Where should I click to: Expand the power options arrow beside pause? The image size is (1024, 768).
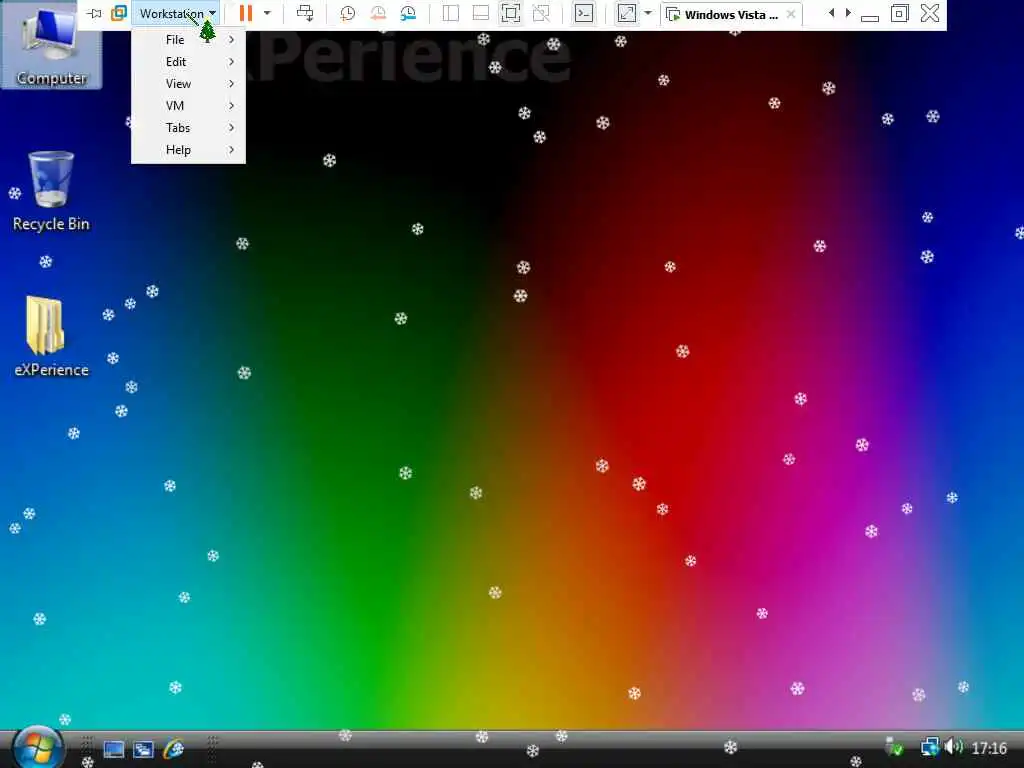267,13
